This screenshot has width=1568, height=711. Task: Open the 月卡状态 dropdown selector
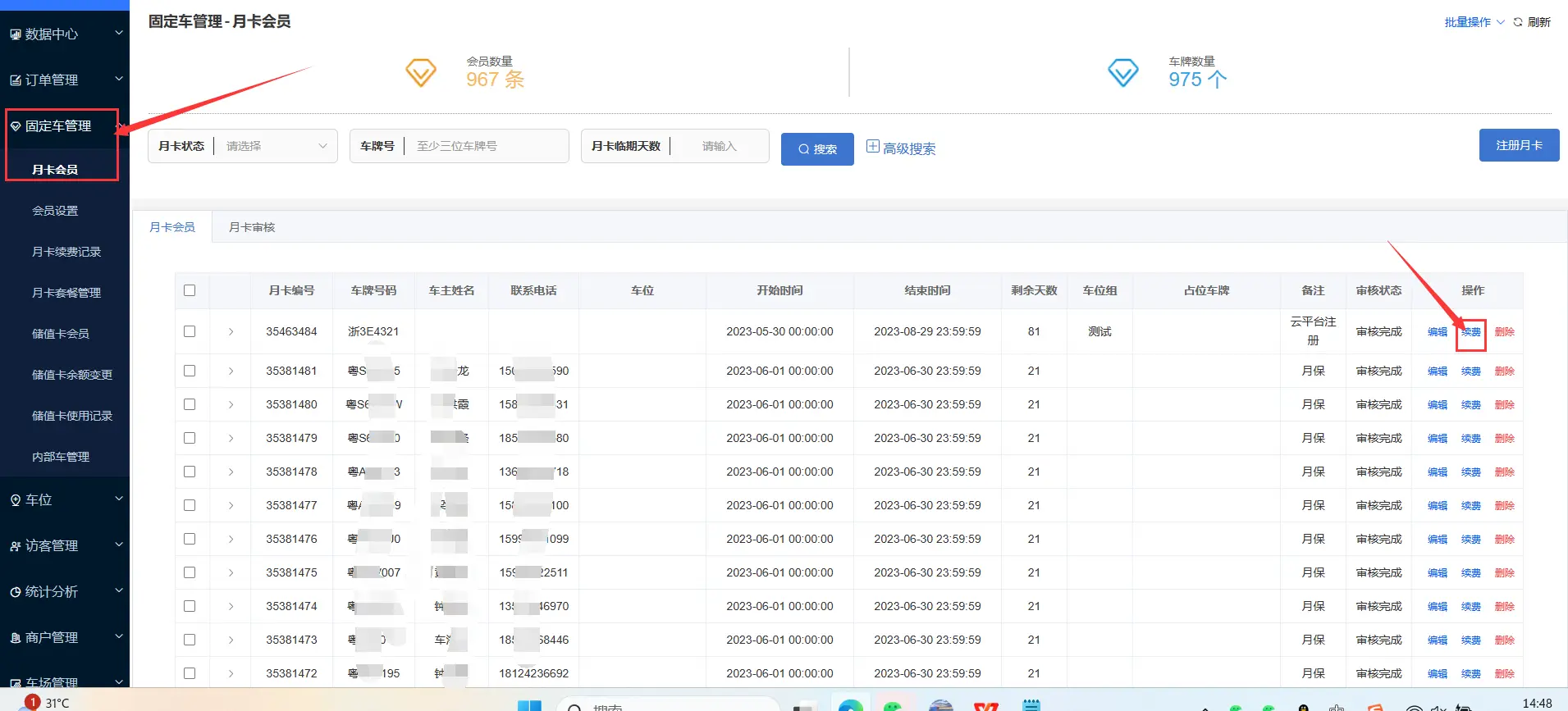(276, 146)
